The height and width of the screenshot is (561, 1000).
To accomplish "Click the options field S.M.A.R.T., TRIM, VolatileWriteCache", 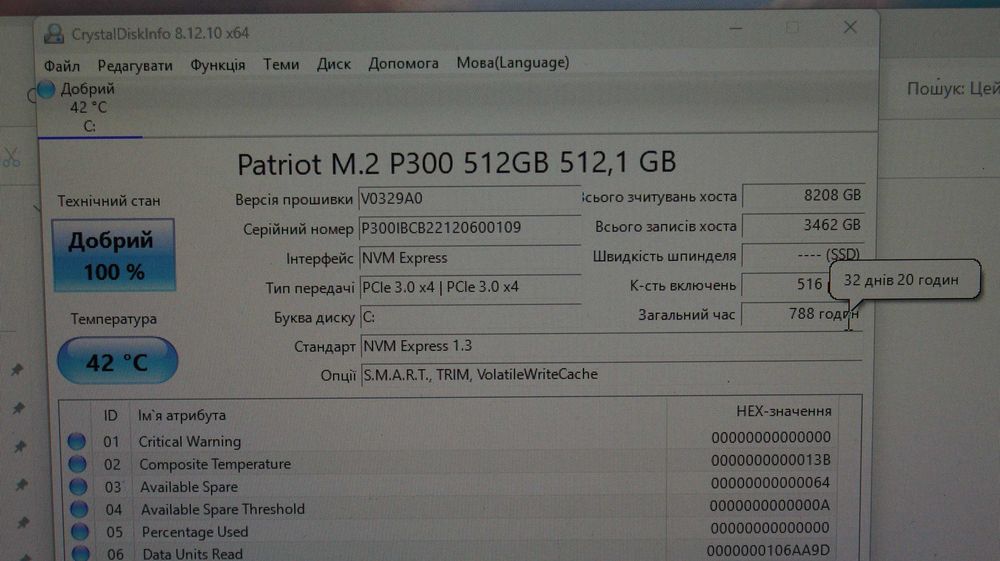I will click(x=611, y=375).
